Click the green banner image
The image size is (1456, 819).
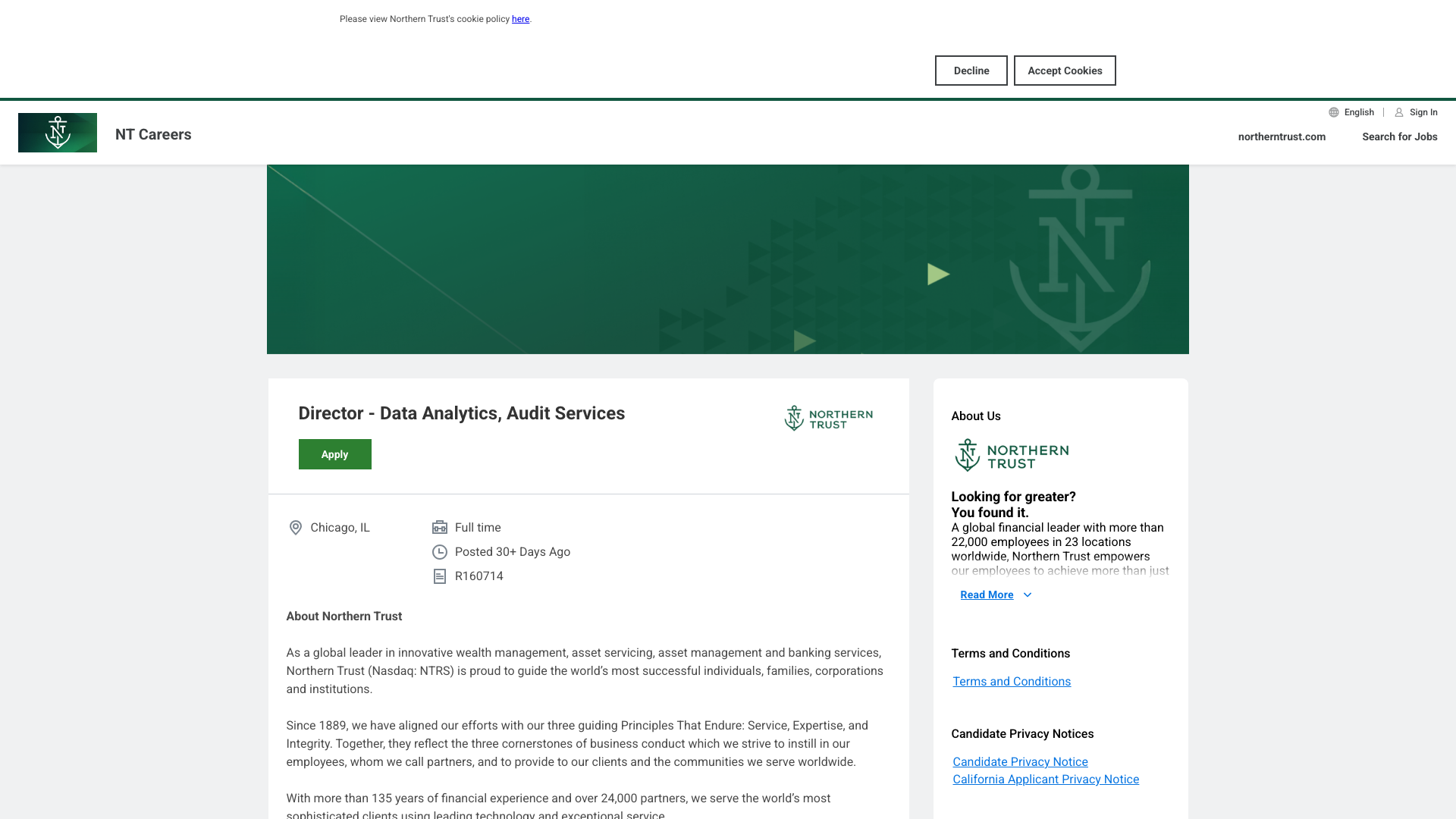coord(728,259)
